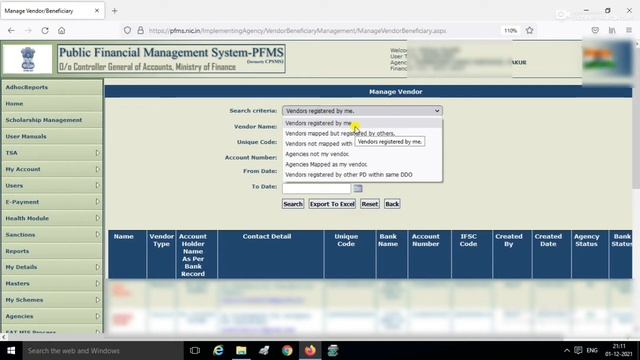Select 'Vendors mapped but registered by others' option

point(362,133)
